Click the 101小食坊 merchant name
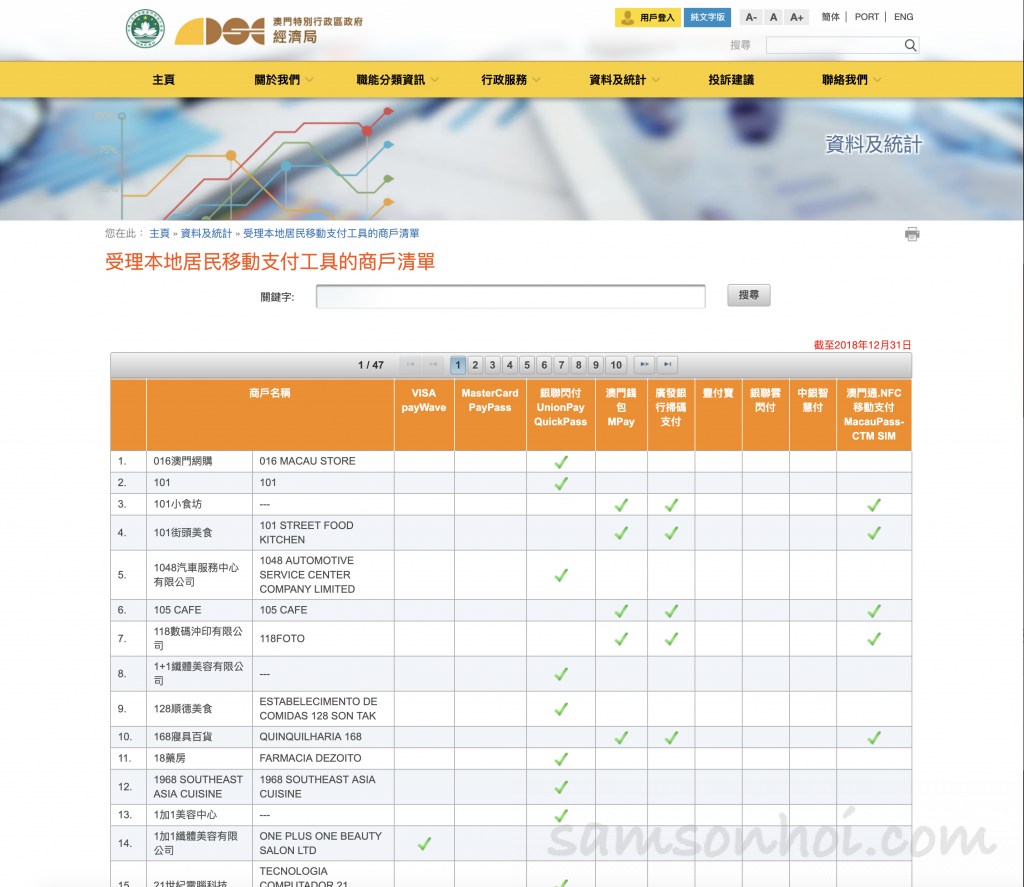Image resolution: width=1024 pixels, height=887 pixels. pyautogui.click(x=178, y=504)
